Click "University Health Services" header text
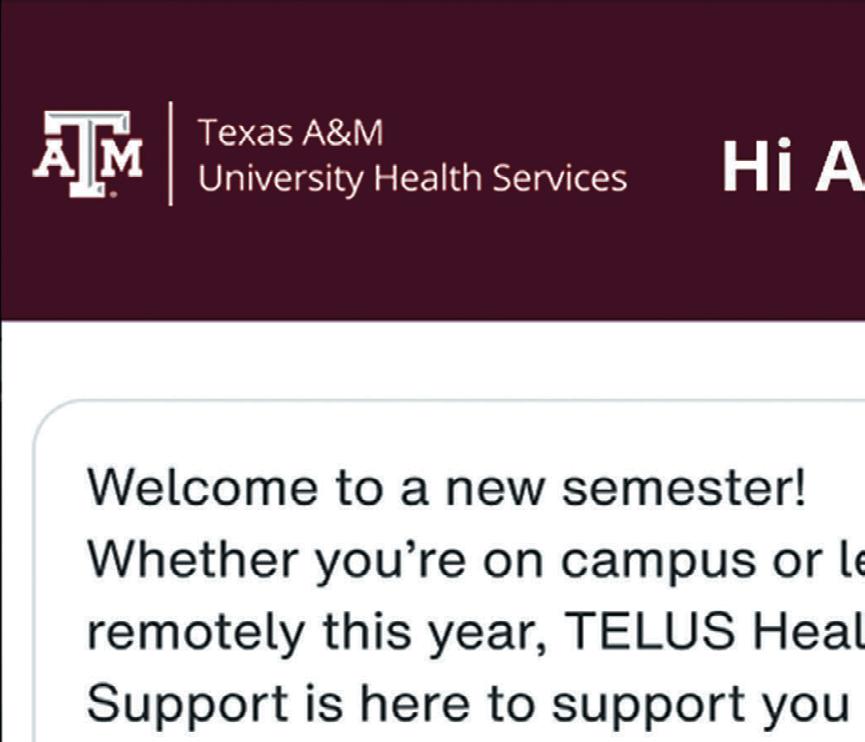The width and height of the screenshot is (865, 742). [412, 178]
